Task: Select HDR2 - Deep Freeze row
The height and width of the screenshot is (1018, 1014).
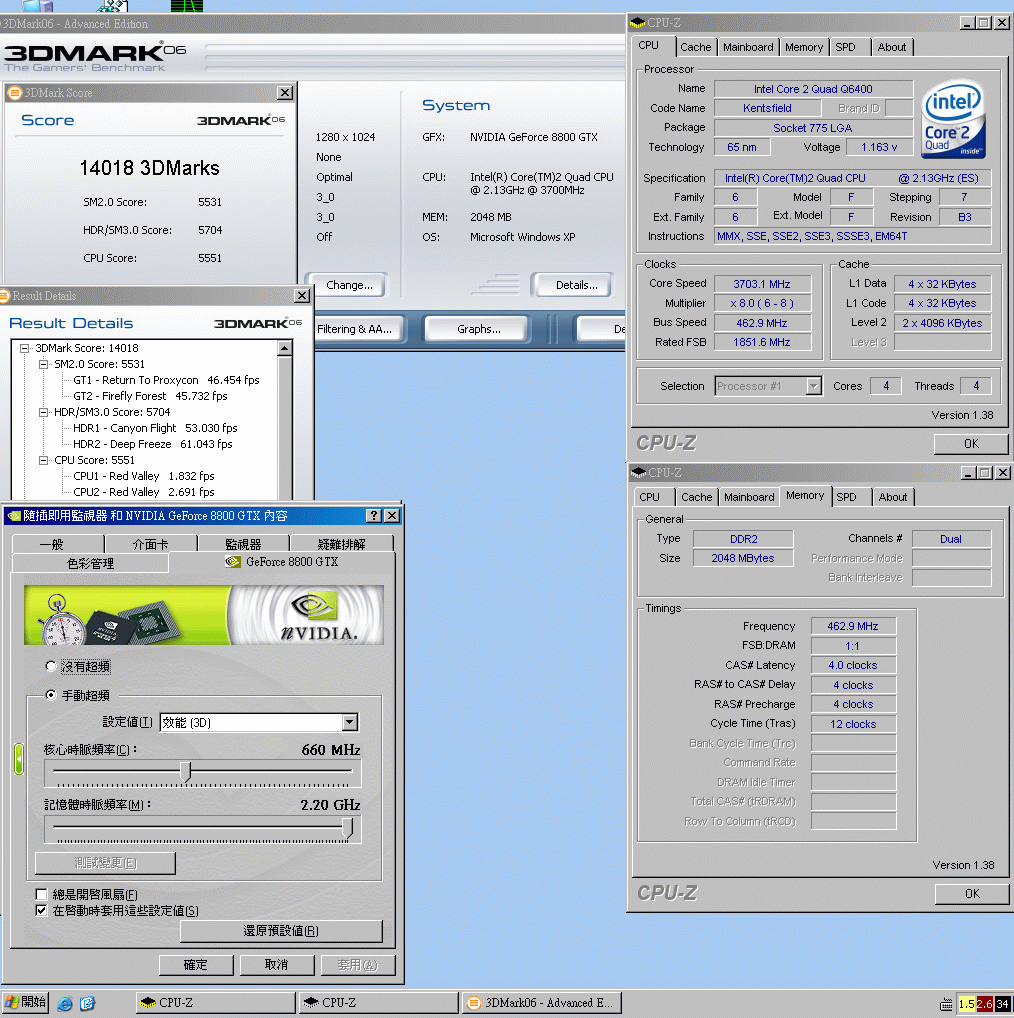Action: [x=153, y=444]
